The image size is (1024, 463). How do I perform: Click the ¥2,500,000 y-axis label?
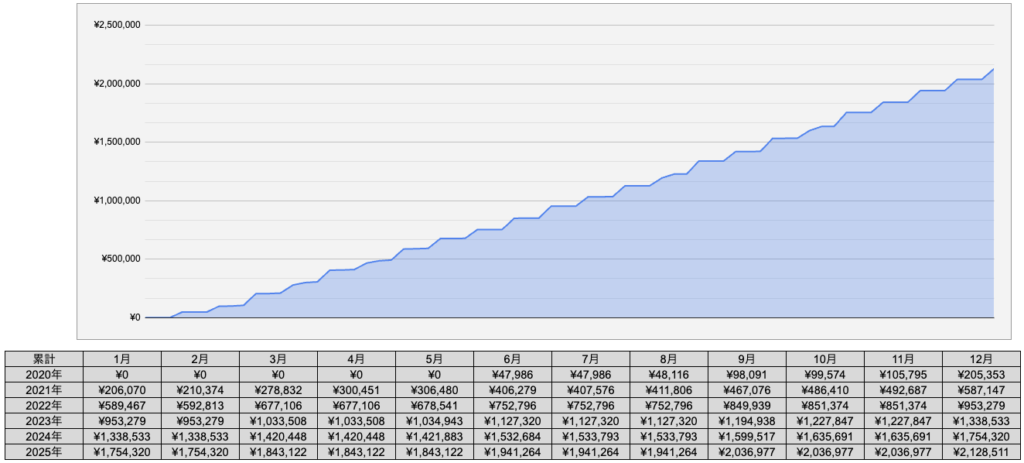pyautogui.click(x=116, y=24)
